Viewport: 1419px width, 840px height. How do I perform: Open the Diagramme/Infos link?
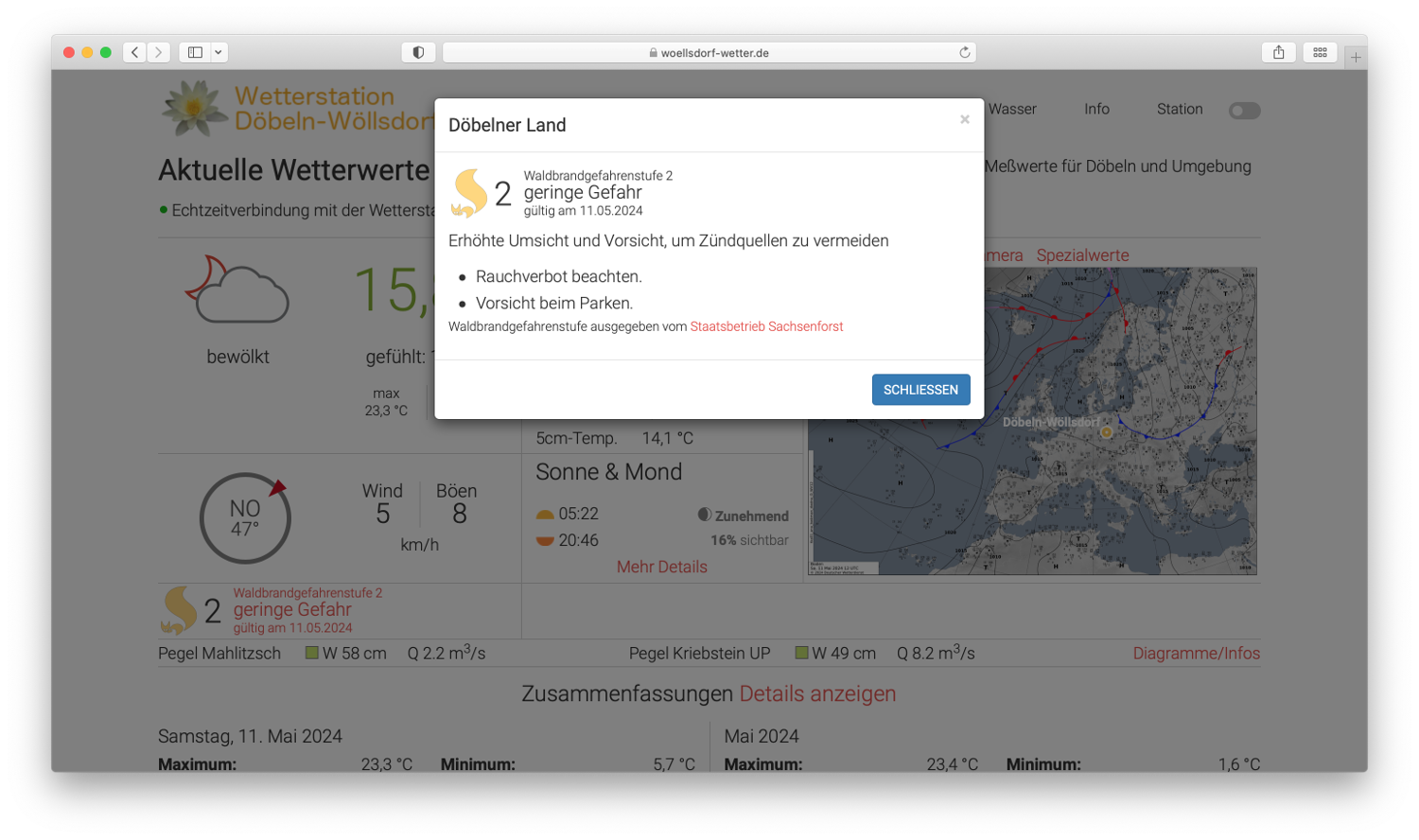1197,654
